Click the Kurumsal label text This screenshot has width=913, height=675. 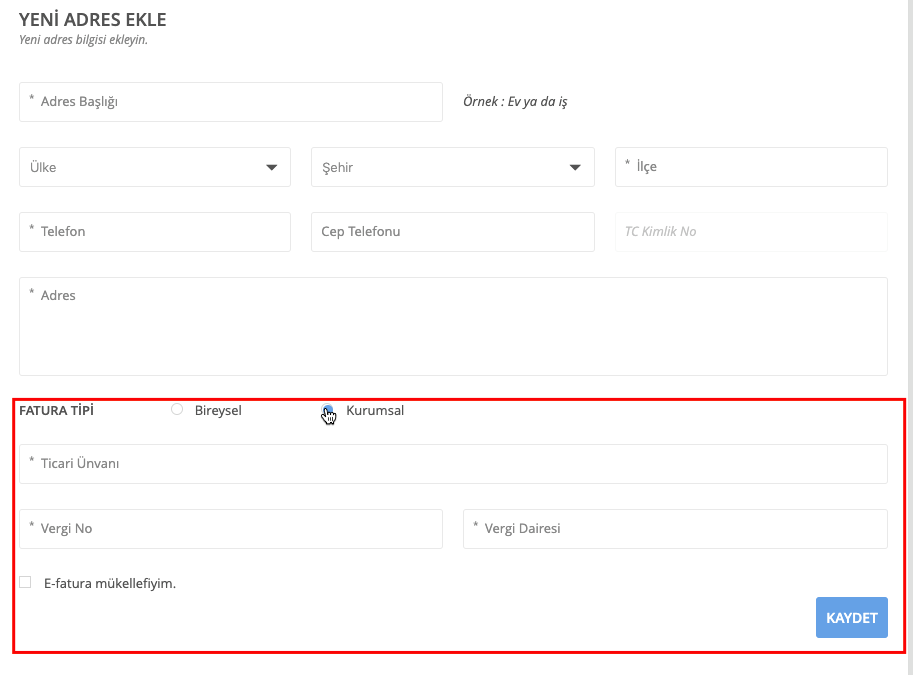[x=375, y=411]
